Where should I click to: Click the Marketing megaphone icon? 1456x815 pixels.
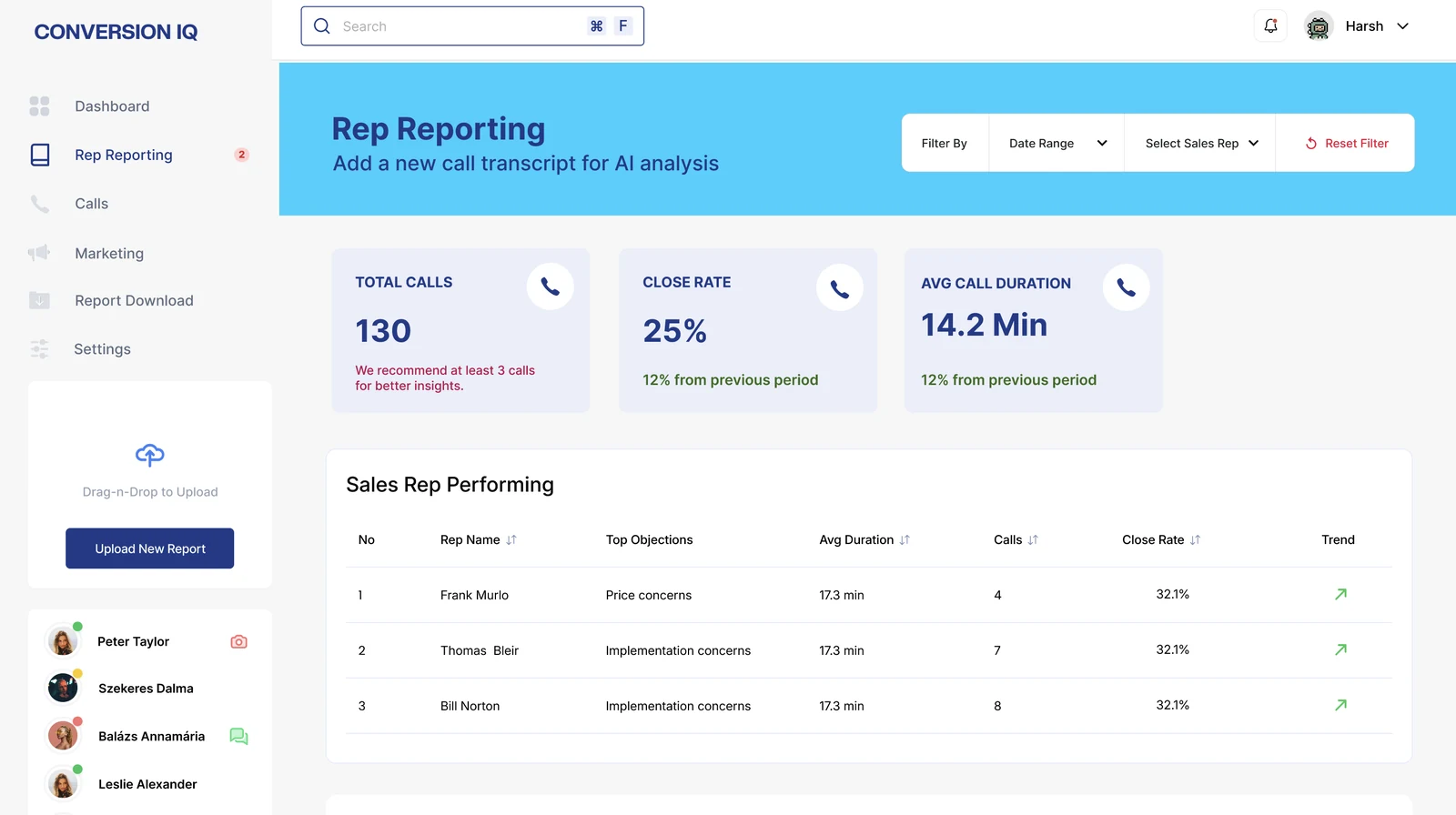(x=39, y=253)
